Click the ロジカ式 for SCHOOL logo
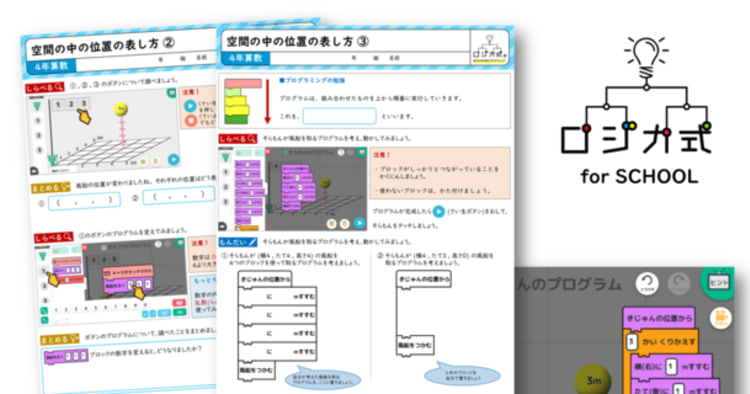The image size is (750, 394). (638, 111)
